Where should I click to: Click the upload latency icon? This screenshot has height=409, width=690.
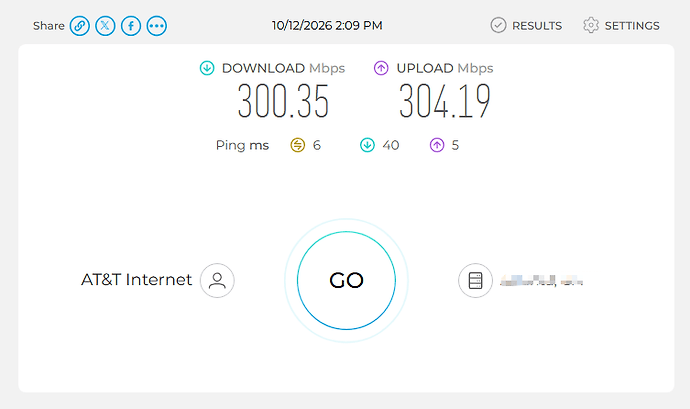[x=437, y=145]
